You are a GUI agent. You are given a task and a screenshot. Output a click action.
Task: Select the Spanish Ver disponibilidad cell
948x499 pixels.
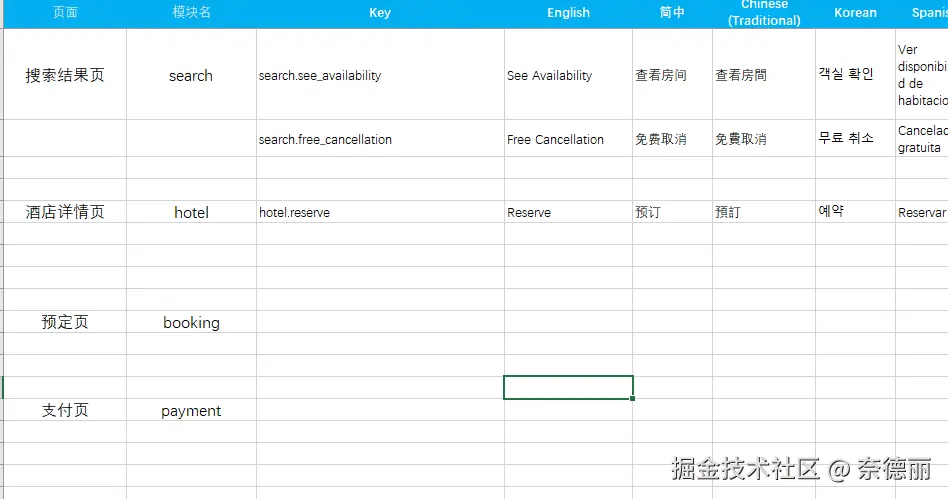922,74
